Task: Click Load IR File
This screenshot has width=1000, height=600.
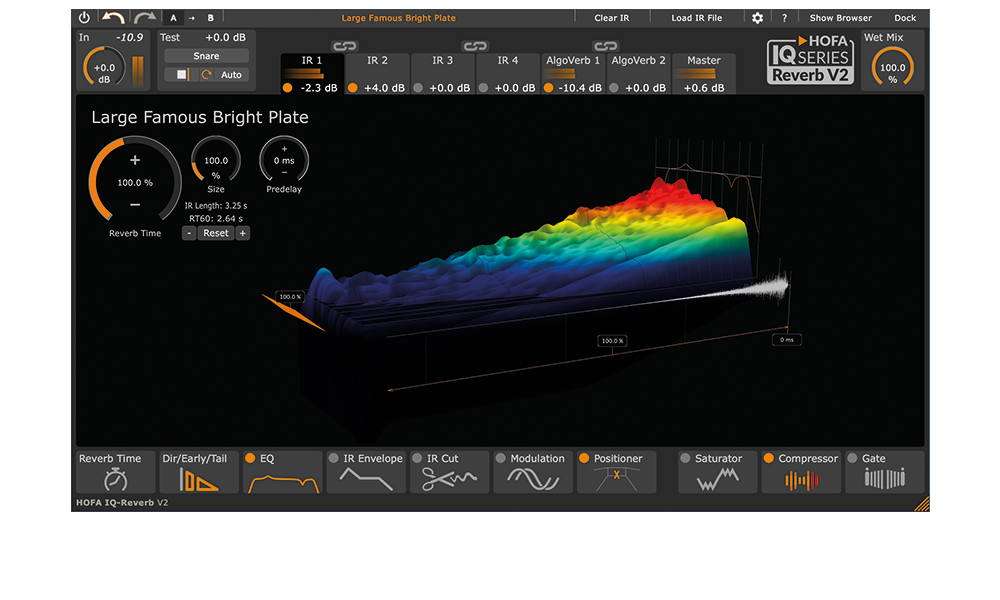Action: 696,18
